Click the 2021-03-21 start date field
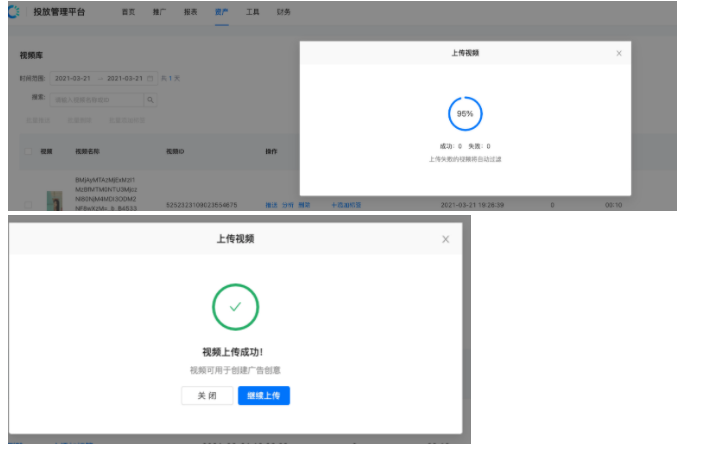Viewport: 719px width, 449px height. 73,78
